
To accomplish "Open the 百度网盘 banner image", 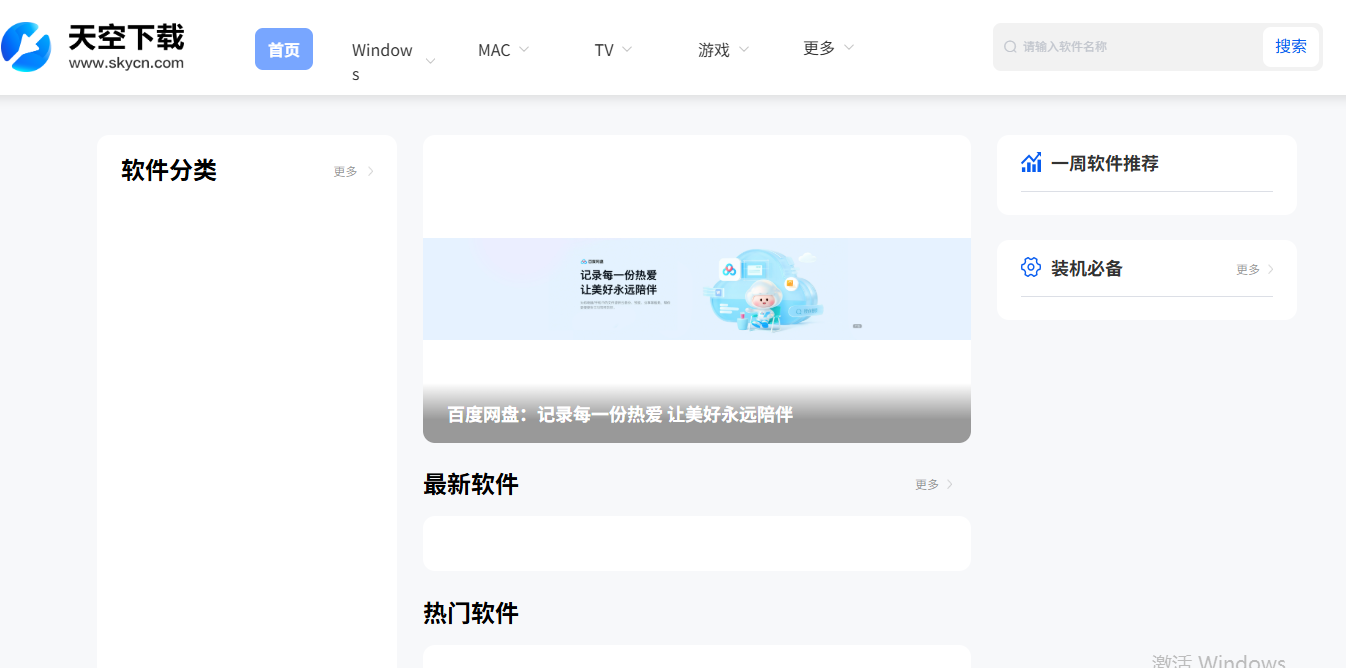I will [x=697, y=289].
